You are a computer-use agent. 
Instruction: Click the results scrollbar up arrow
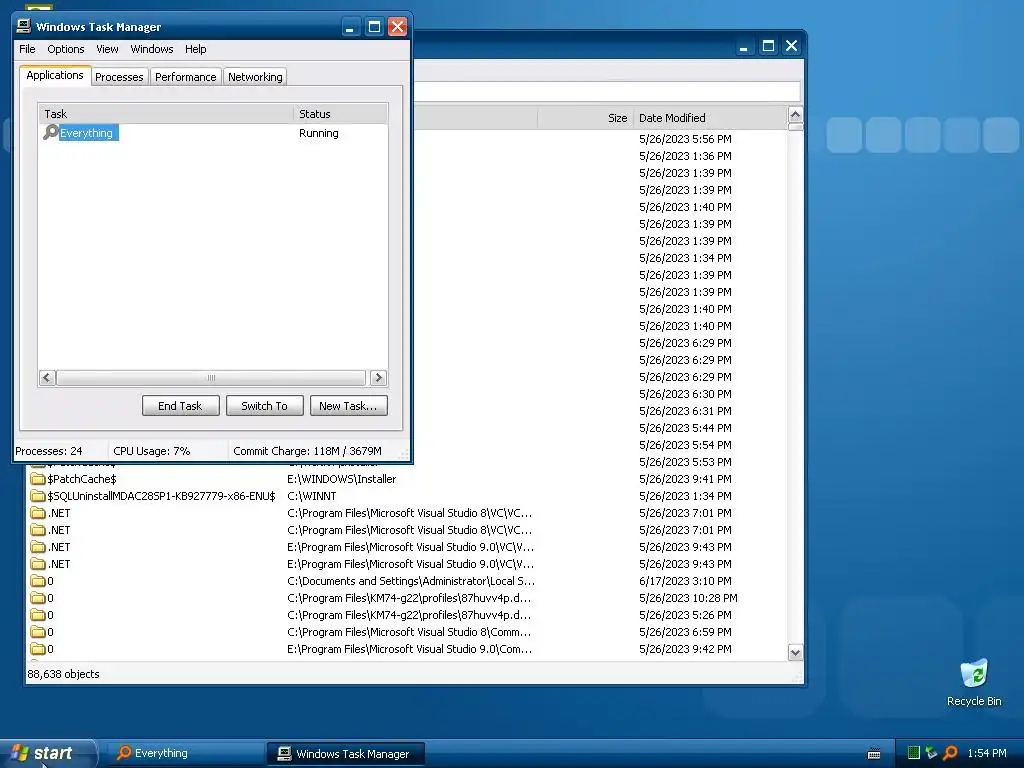point(795,115)
